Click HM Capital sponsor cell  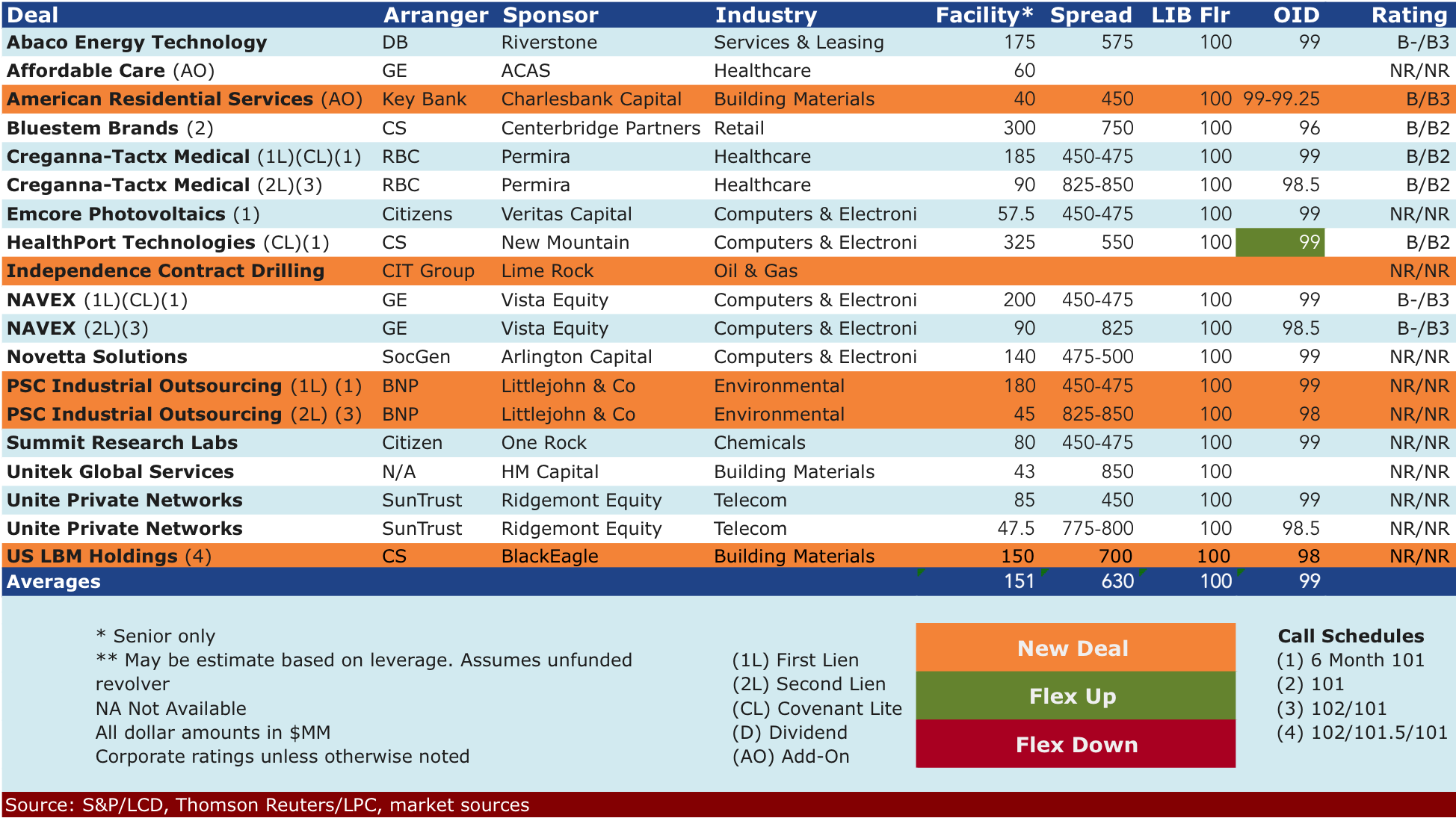(x=549, y=472)
